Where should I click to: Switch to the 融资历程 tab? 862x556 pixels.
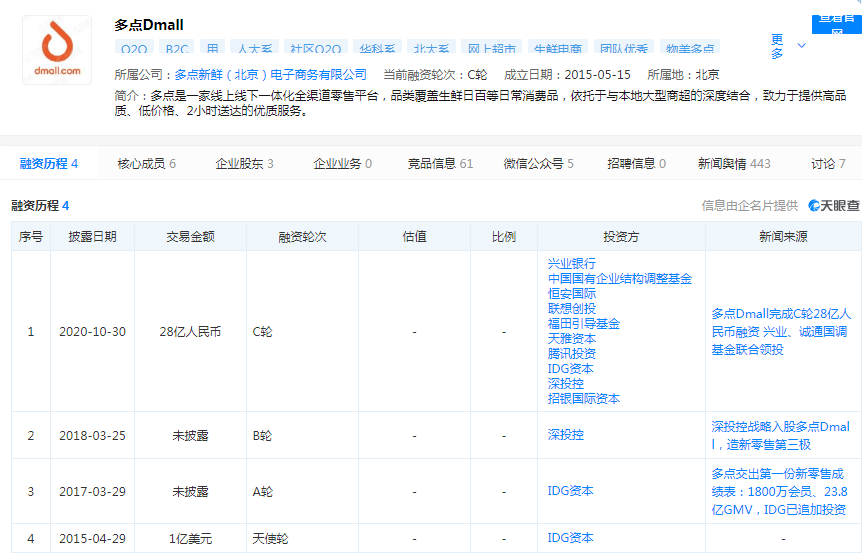49,163
